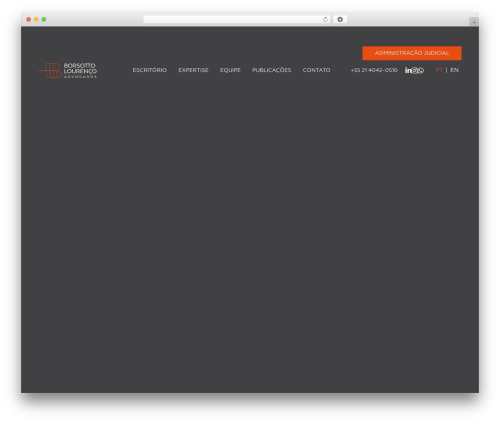Screen dimensions: 500x423
Task: Open the Expertise menu item
Action: click(193, 70)
